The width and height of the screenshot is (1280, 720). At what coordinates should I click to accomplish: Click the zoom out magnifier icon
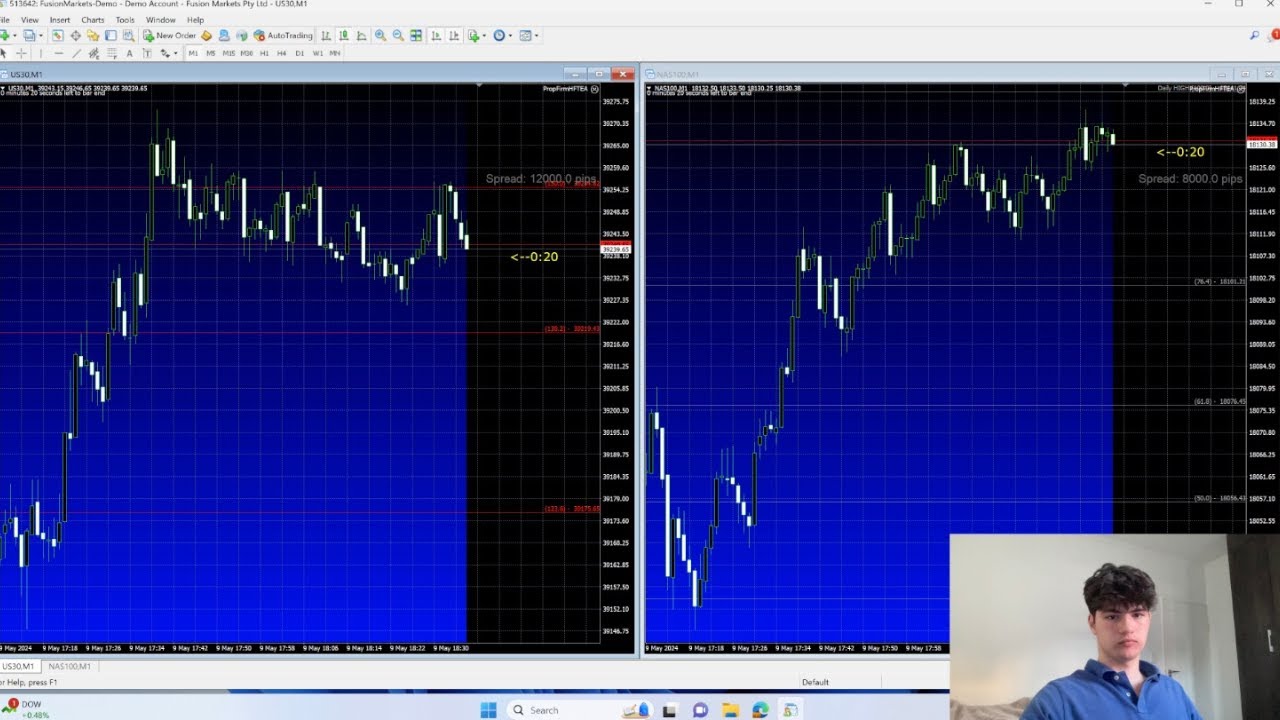point(398,35)
